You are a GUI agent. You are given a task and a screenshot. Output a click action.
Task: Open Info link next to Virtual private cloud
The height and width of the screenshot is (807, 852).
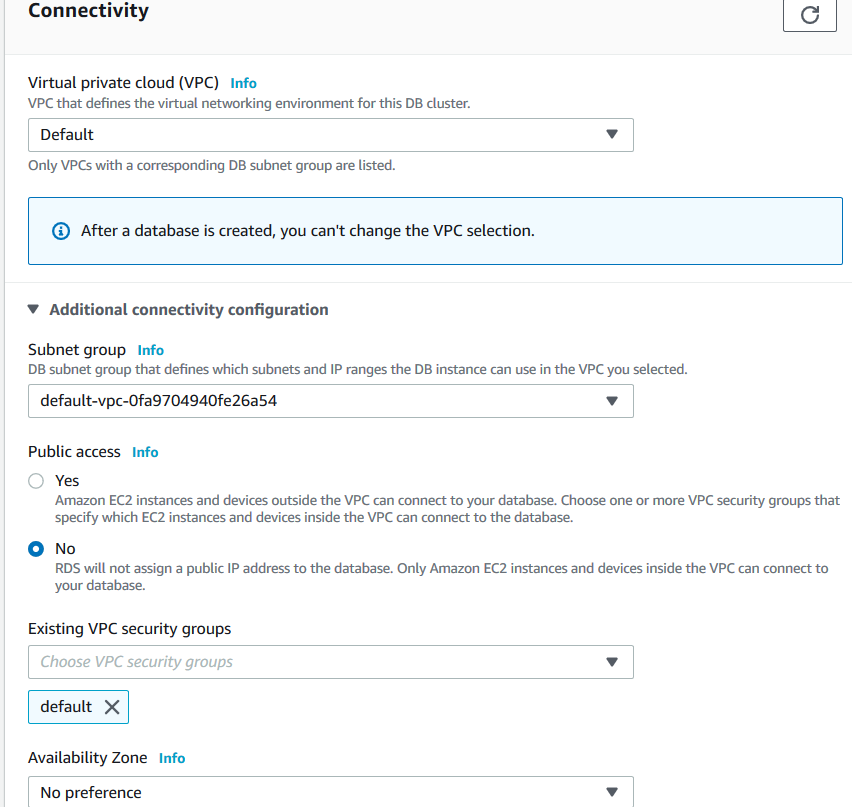coord(243,83)
